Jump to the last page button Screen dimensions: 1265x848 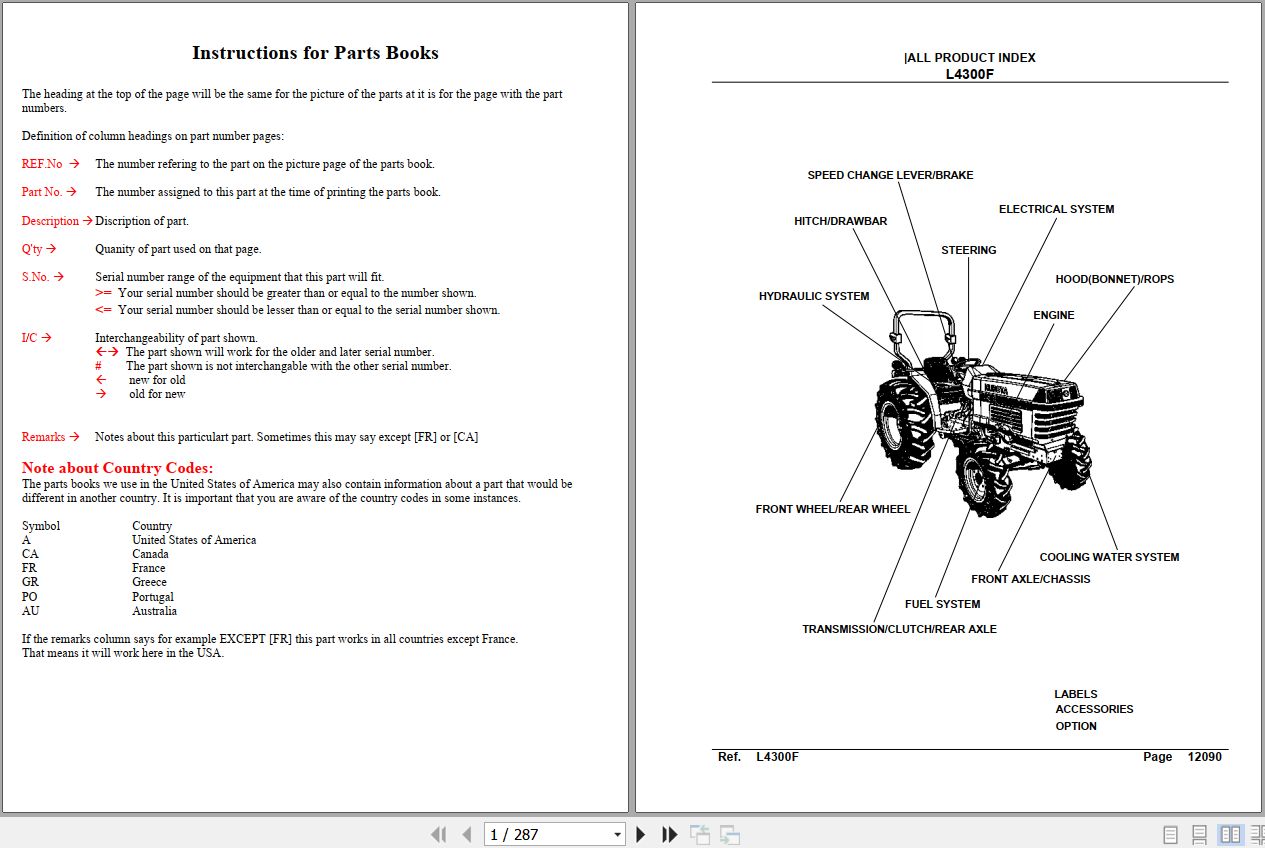coord(670,834)
